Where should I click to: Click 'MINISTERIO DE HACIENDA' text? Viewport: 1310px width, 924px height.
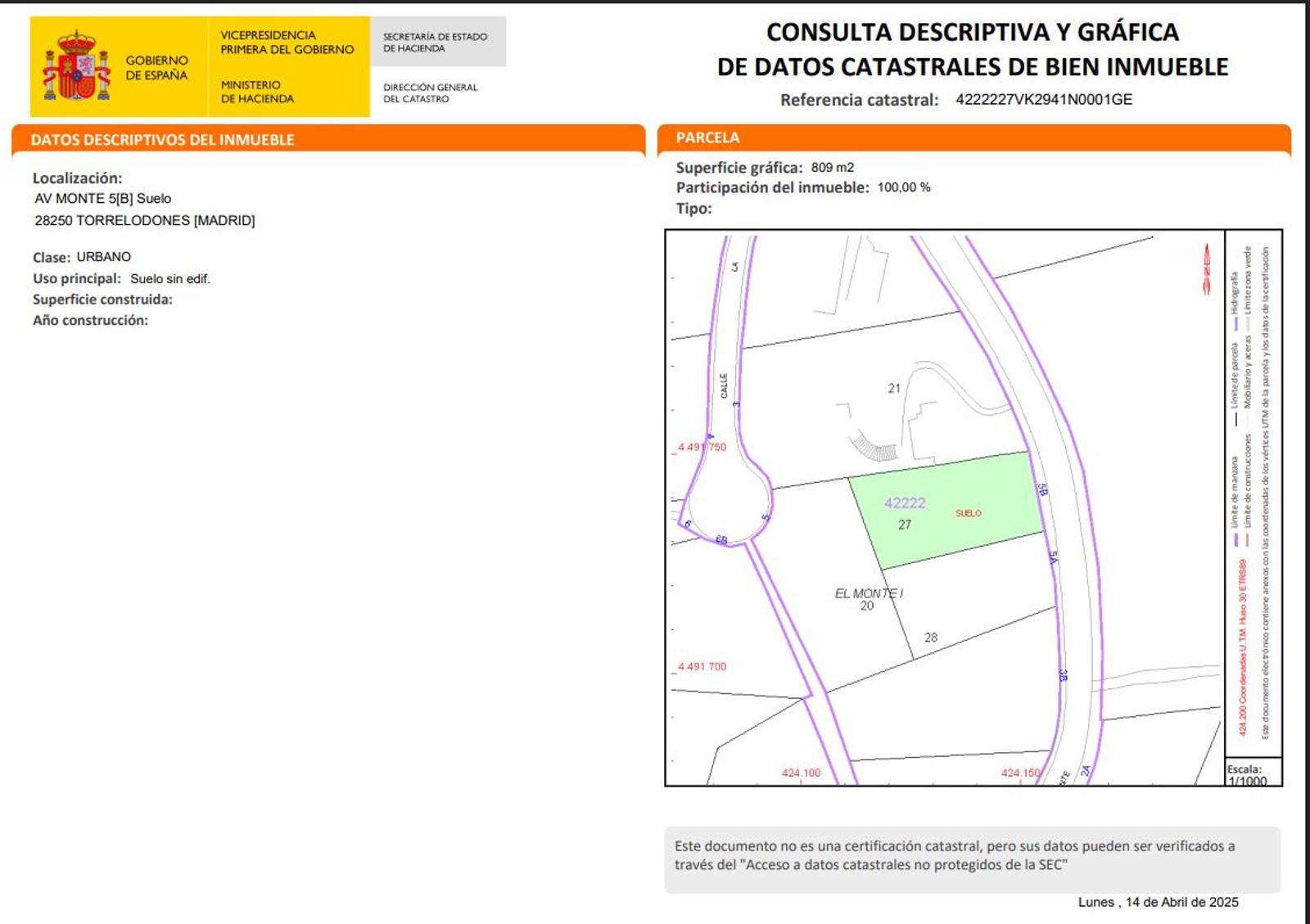(x=257, y=92)
